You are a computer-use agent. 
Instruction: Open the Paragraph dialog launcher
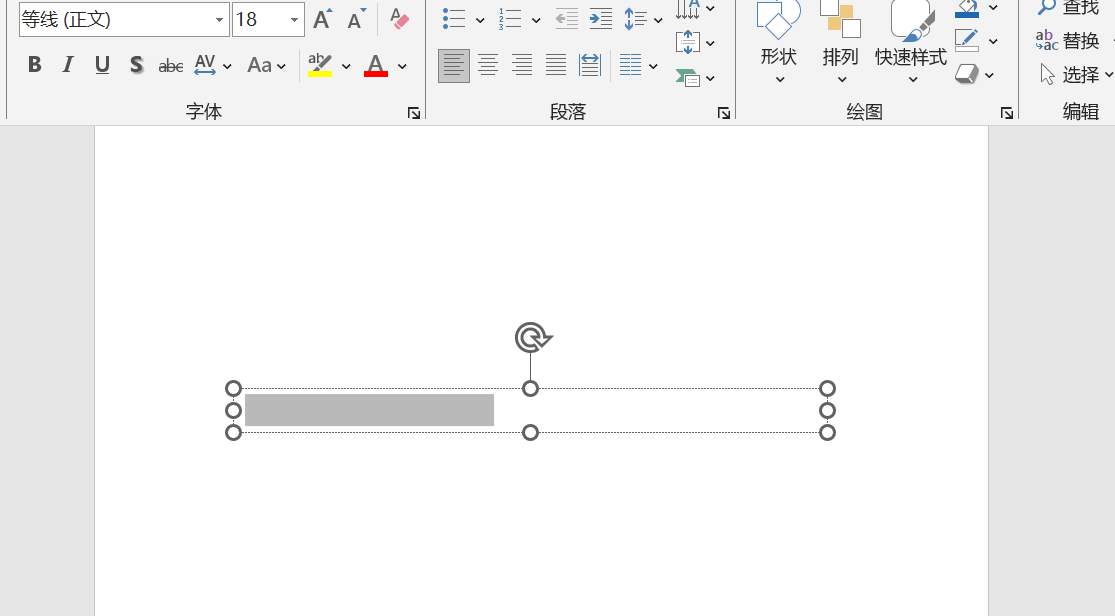tap(724, 113)
